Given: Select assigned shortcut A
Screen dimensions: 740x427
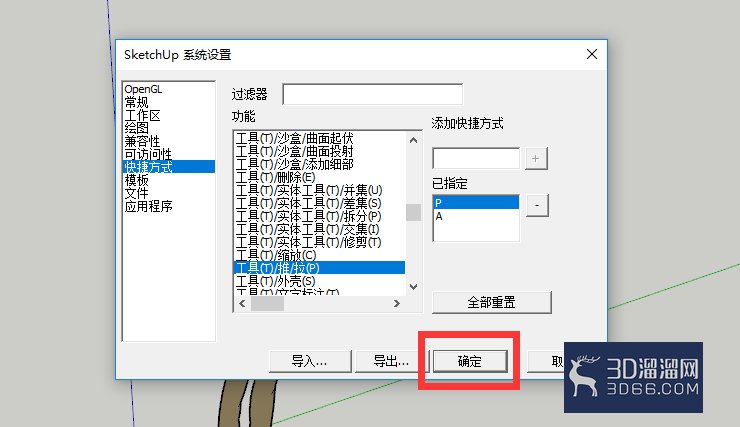Looking at the screenshot, I should pos(476,216).
